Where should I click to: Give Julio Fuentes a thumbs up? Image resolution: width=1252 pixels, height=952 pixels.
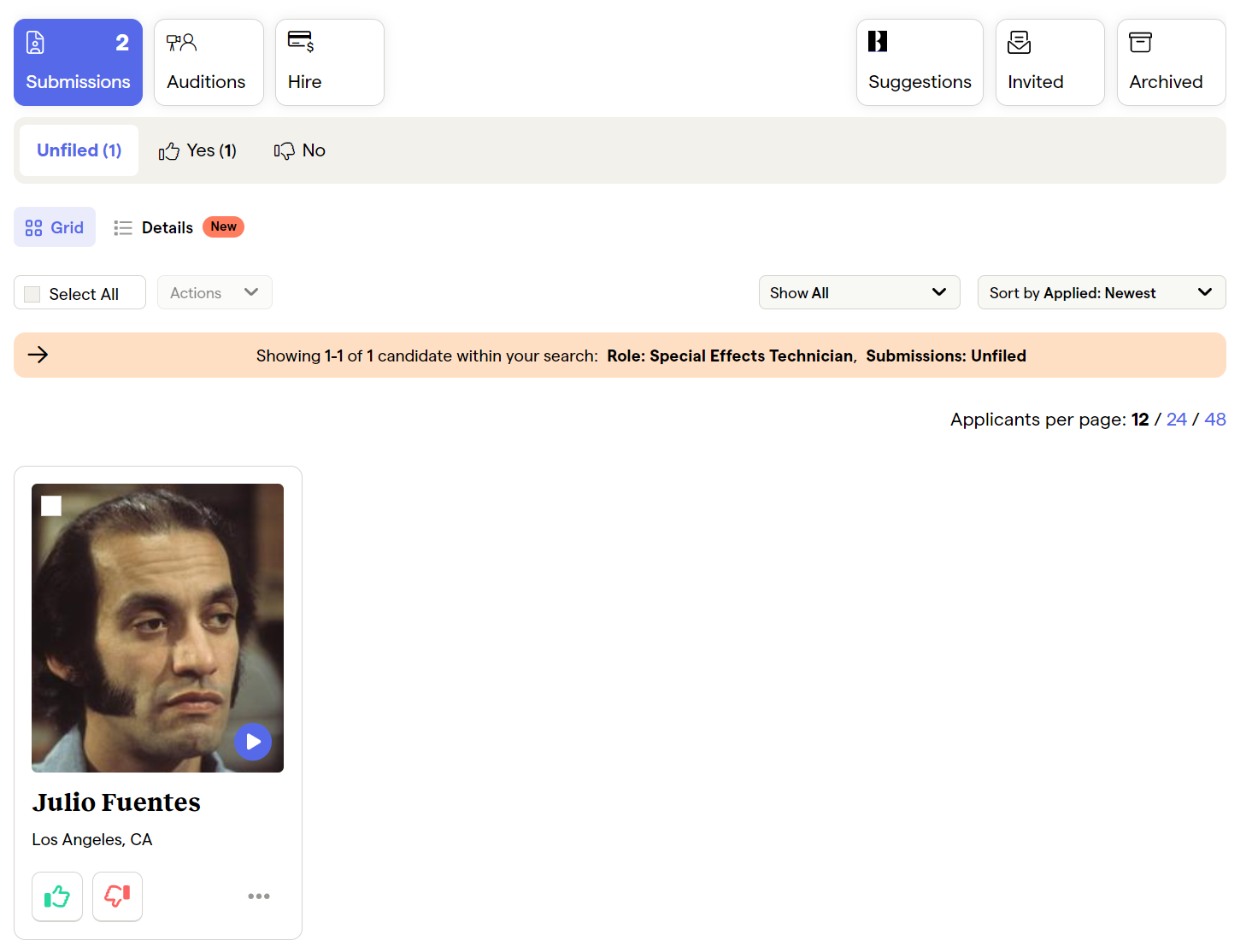[x=57, y=896]
